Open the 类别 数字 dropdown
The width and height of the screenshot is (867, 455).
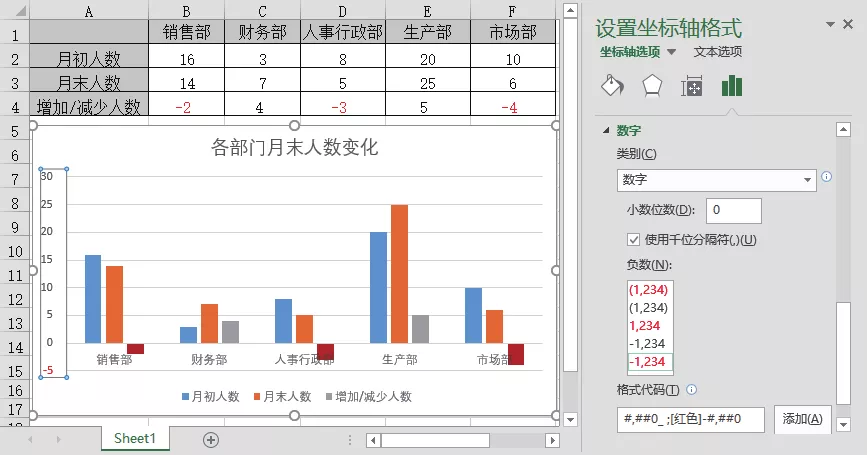pos(717,180)
